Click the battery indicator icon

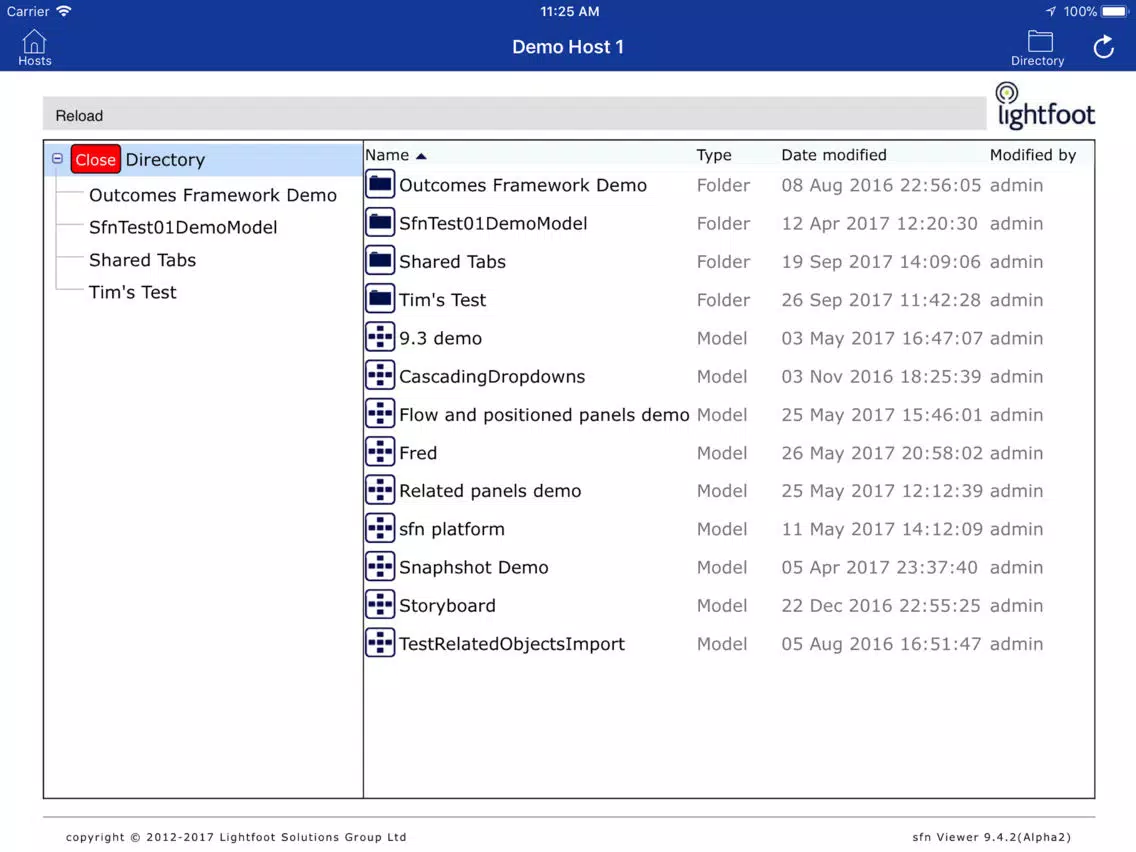tap(1116, 12)
